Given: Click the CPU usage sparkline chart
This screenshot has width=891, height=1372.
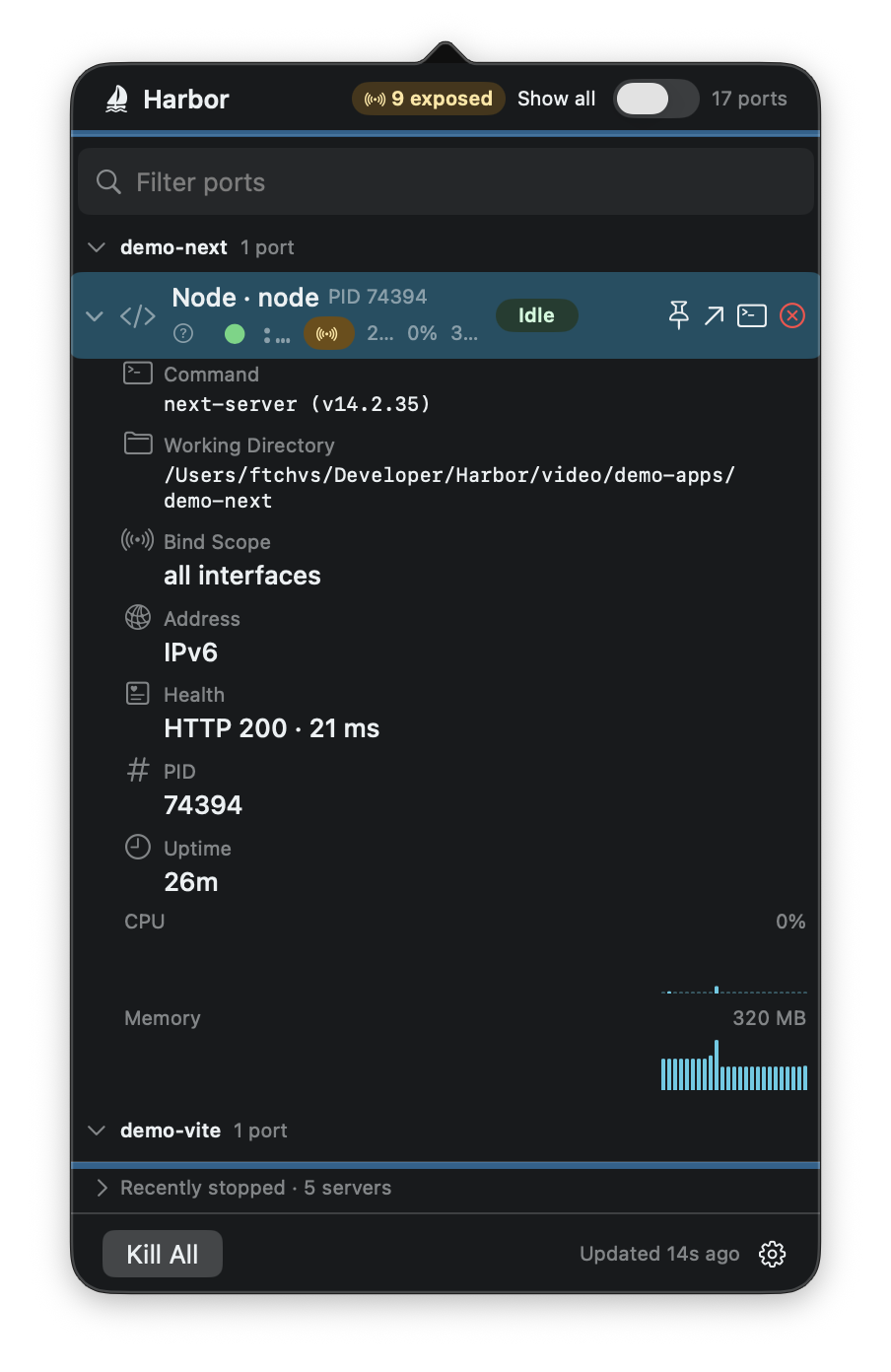Looking at the screenshot, I should (734, 989).
